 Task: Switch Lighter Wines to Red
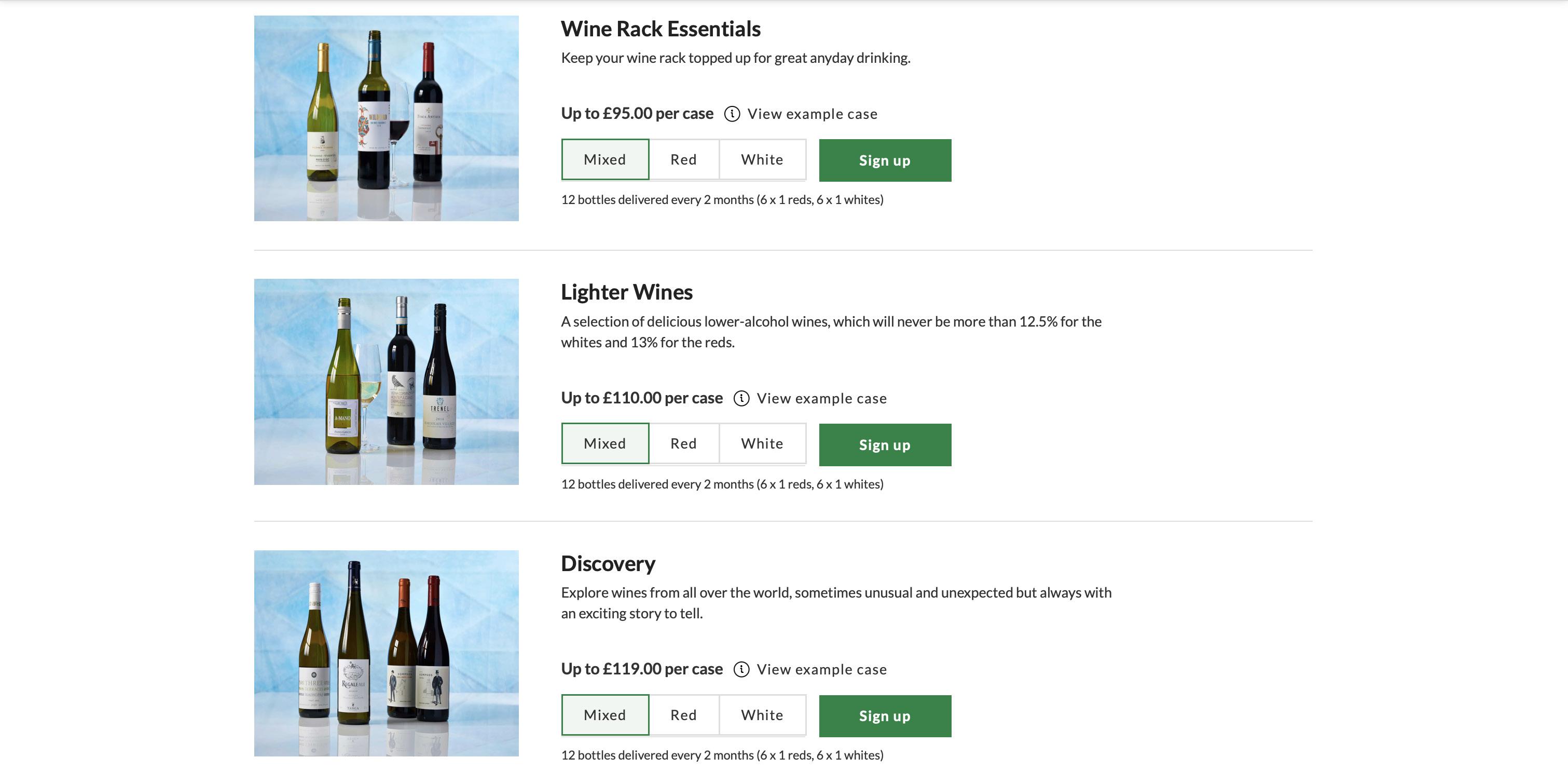[683, 444]
